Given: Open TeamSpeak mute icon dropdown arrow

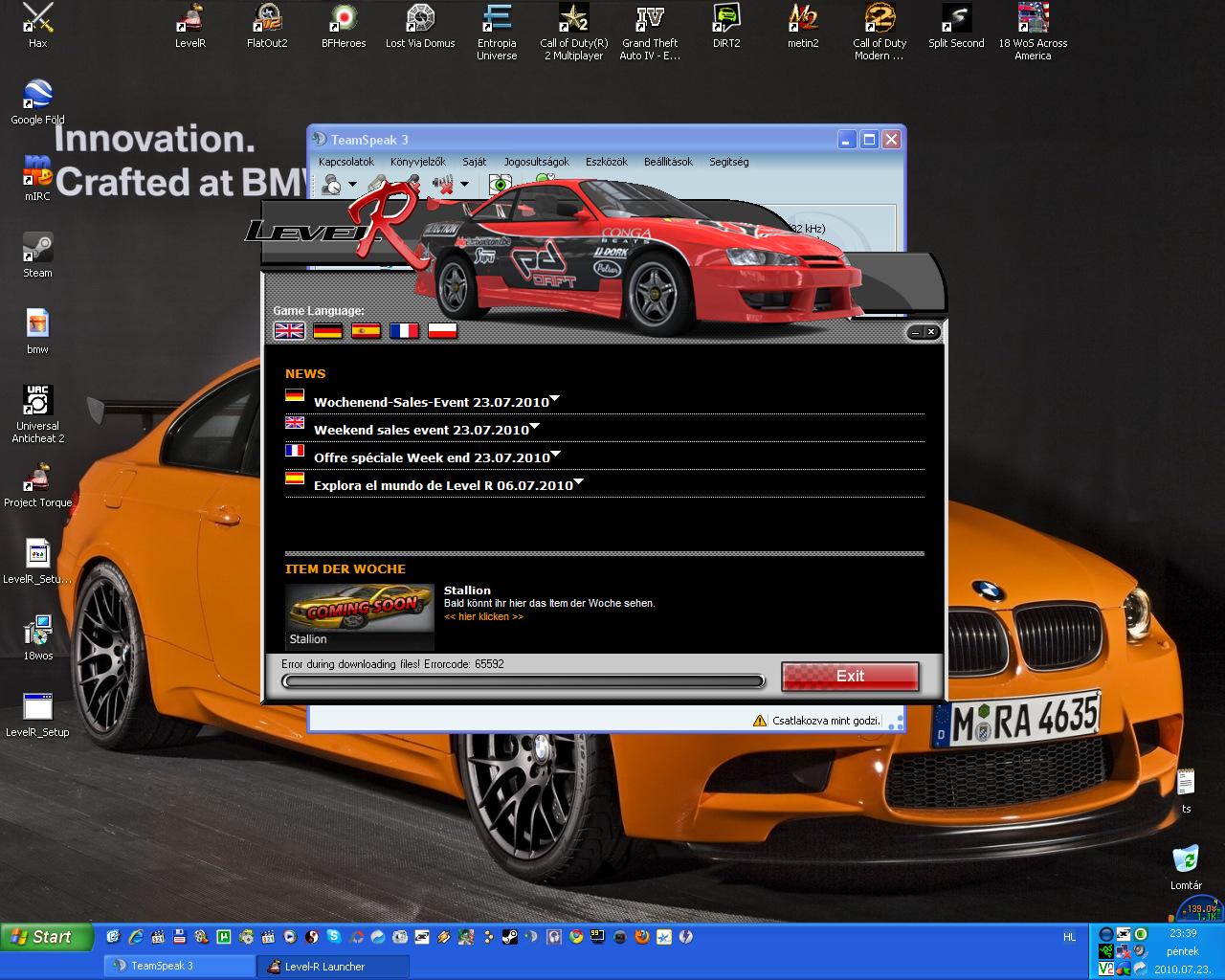Looking at the screenshot, I should [x=464, y=185].
